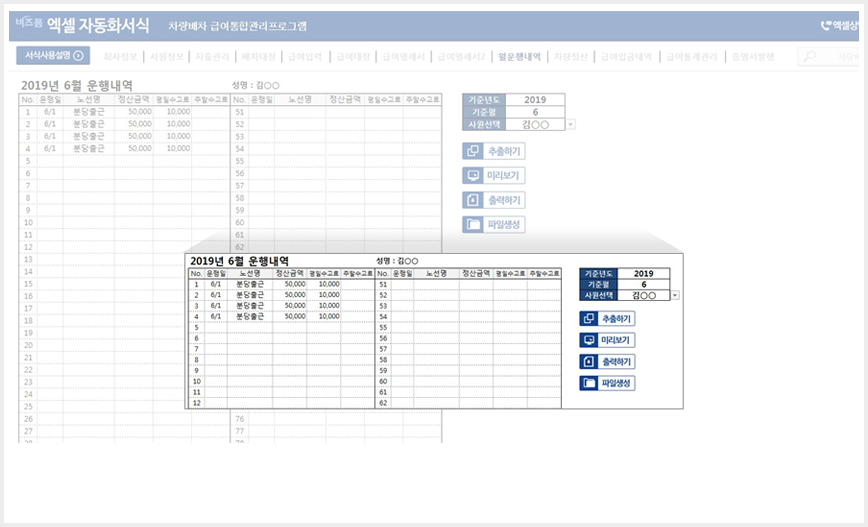Click 추출하기 button label in enlarged callout
Image resolution: width=868 pixels, height=527 pixels.
(x=616, y=319)
